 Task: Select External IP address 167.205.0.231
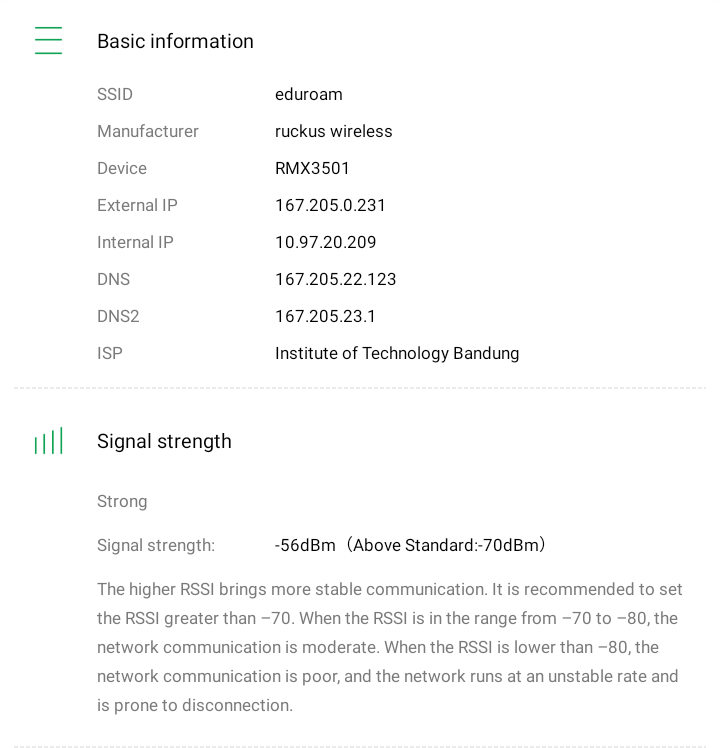click(x=330, y=205)
